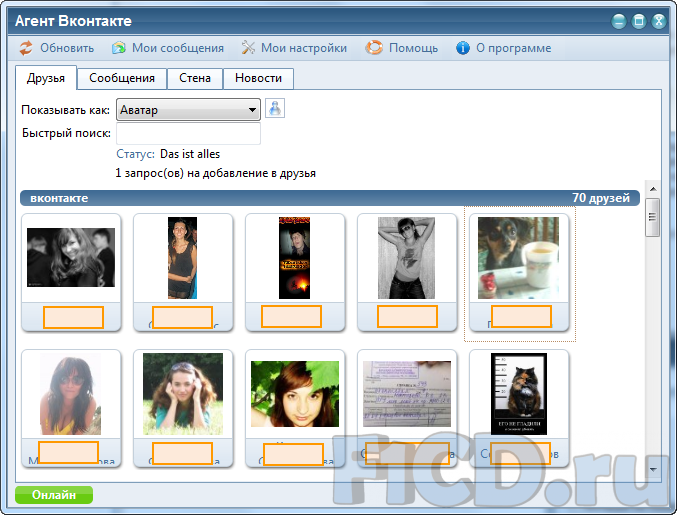Switch to the Сообщения tab
Image resolution: width=677 pixels, height=515 pixels.
pos(122,78)
